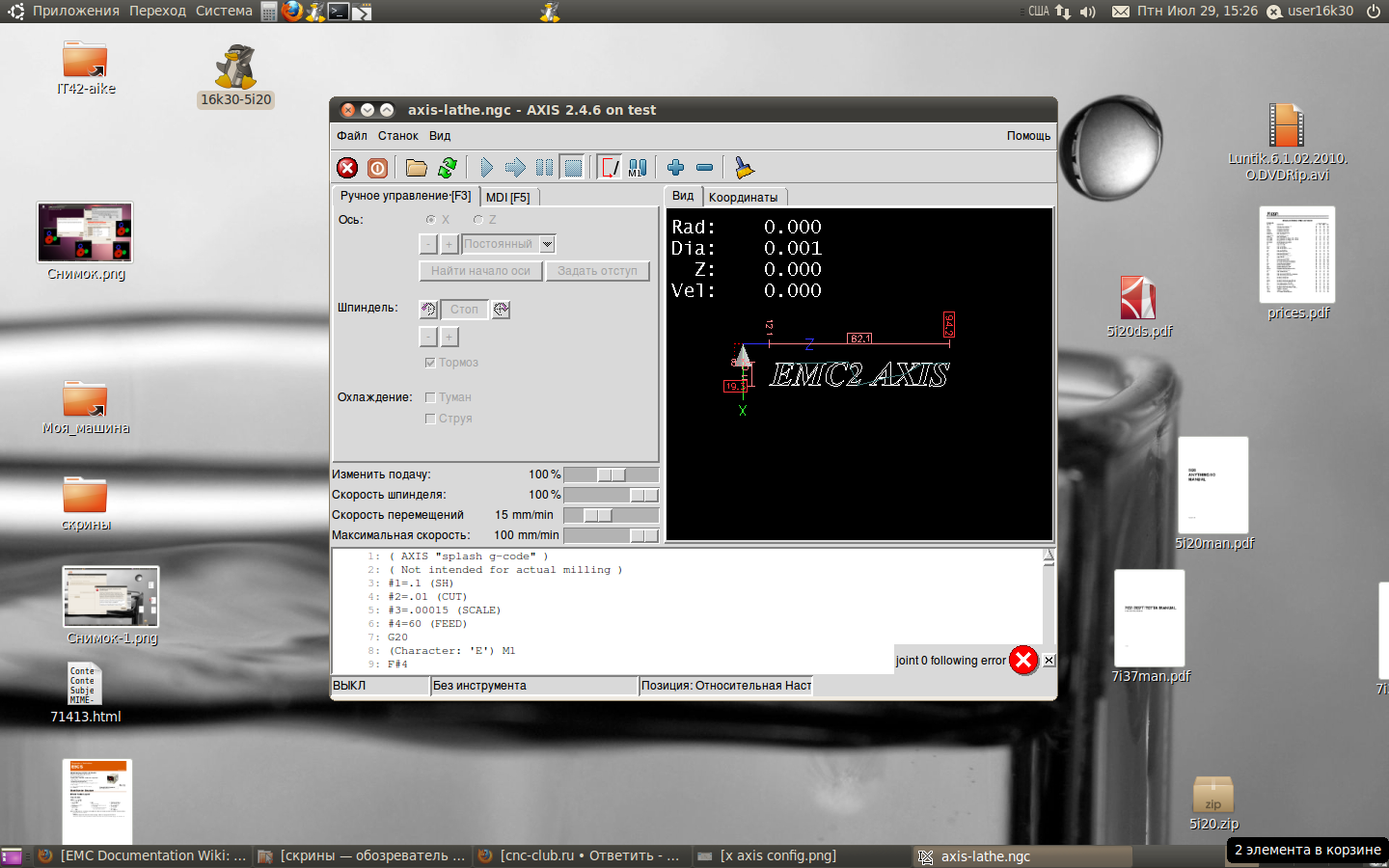Decrease spindle speed with minus button
The height and width of the screenshot is (868, 1389).
click(429, 337)
